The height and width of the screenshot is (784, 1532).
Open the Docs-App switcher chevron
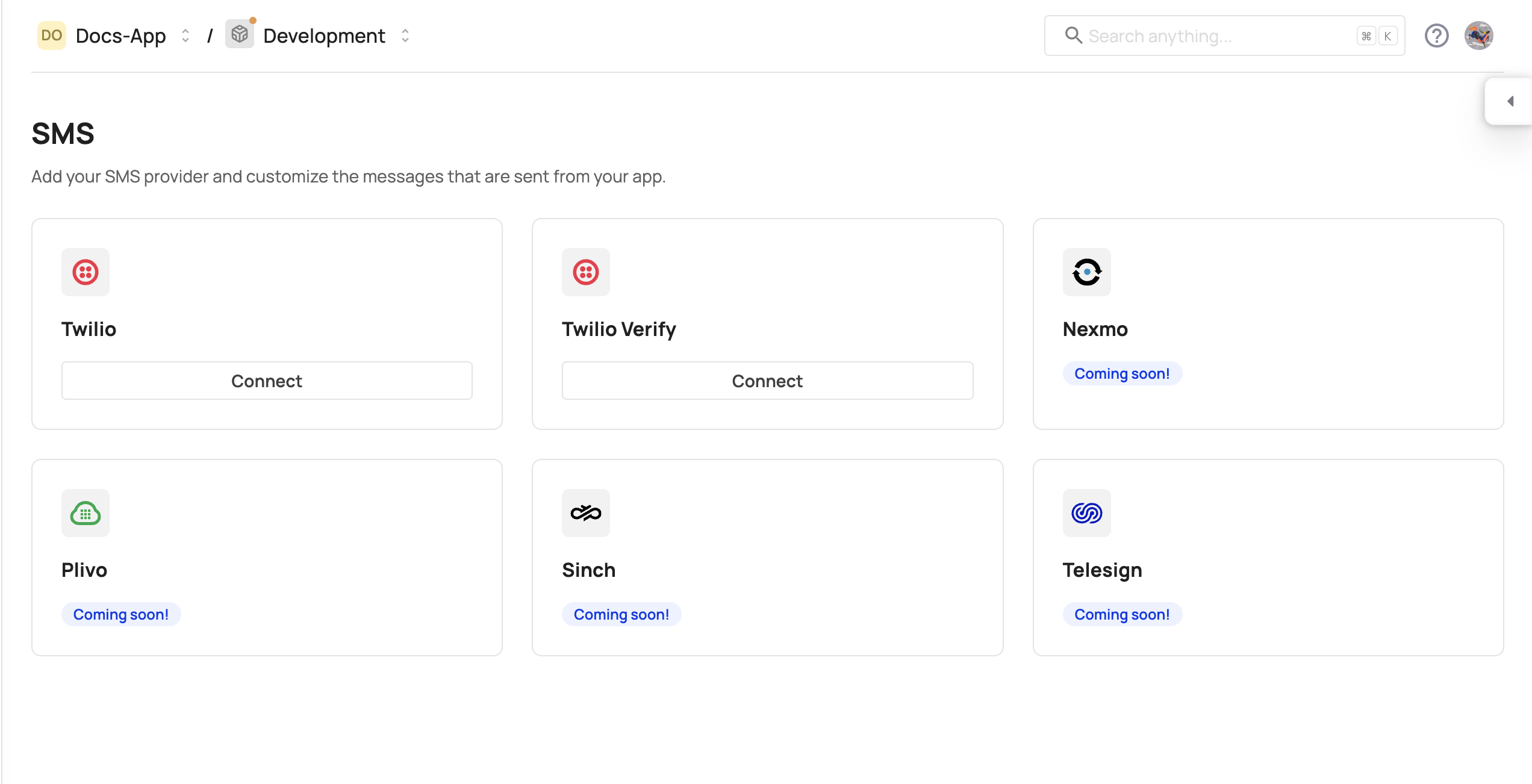pyautogui.click(x=185, y=36)
